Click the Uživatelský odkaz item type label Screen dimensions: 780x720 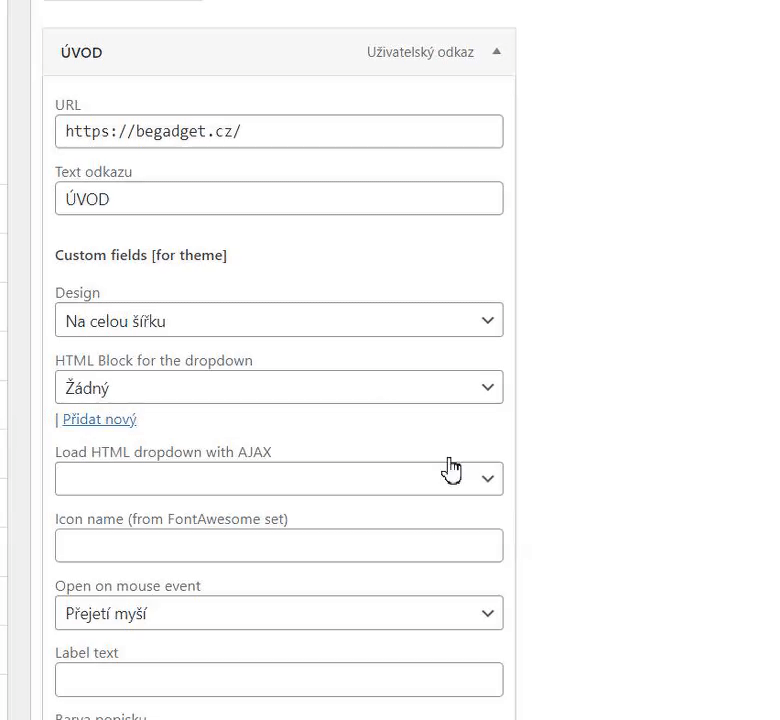pyautogui.click(x=420, y=52)
